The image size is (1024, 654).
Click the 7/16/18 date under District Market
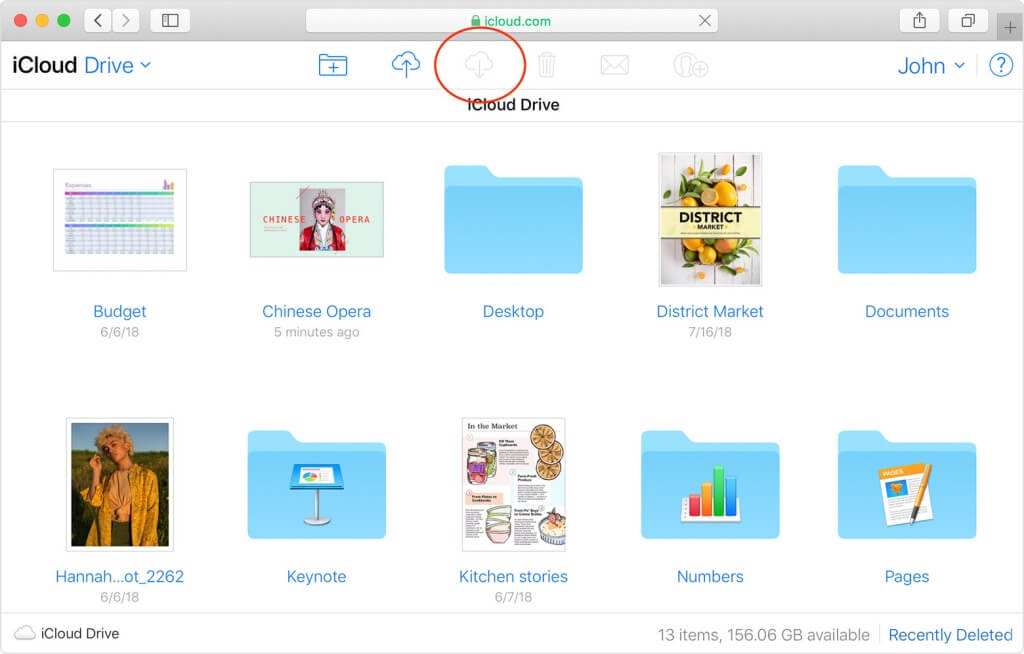pyautogui.click(x=710, y=332)
